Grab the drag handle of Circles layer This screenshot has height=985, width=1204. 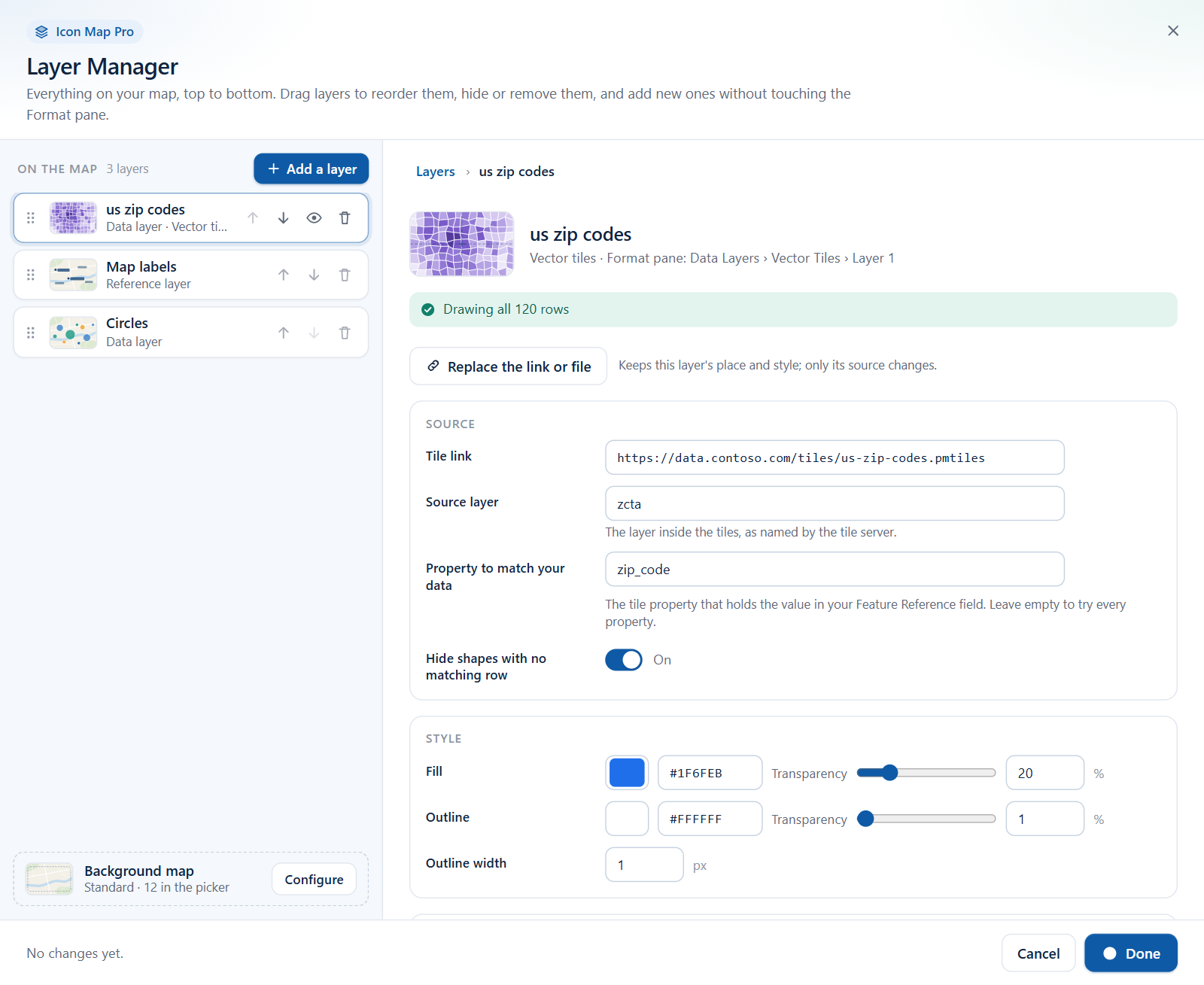pyautogui.click(x=31, y=333)
